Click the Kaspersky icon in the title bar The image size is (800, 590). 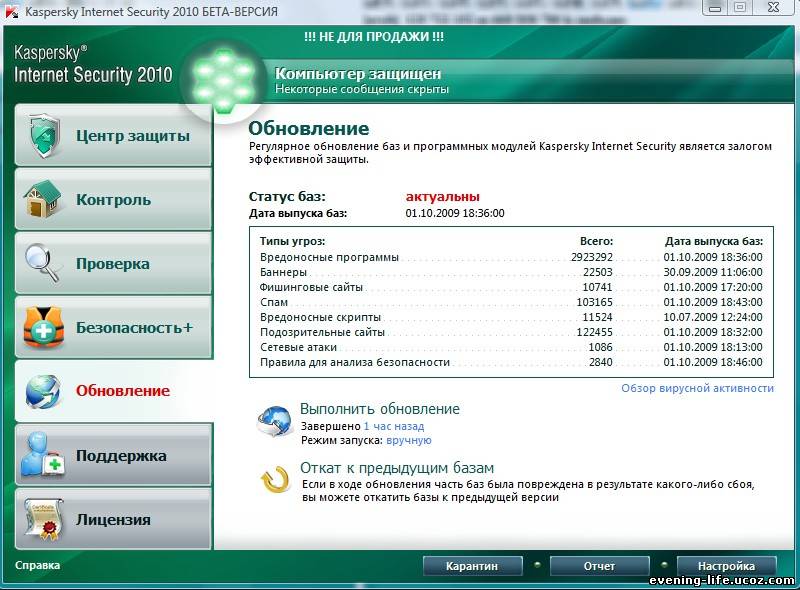[x=11, y=11]
